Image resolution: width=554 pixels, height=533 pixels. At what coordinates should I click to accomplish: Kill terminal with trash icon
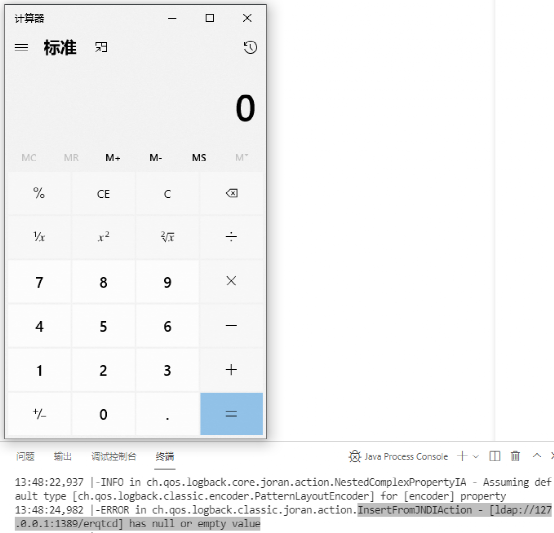[x=515, y=456]
